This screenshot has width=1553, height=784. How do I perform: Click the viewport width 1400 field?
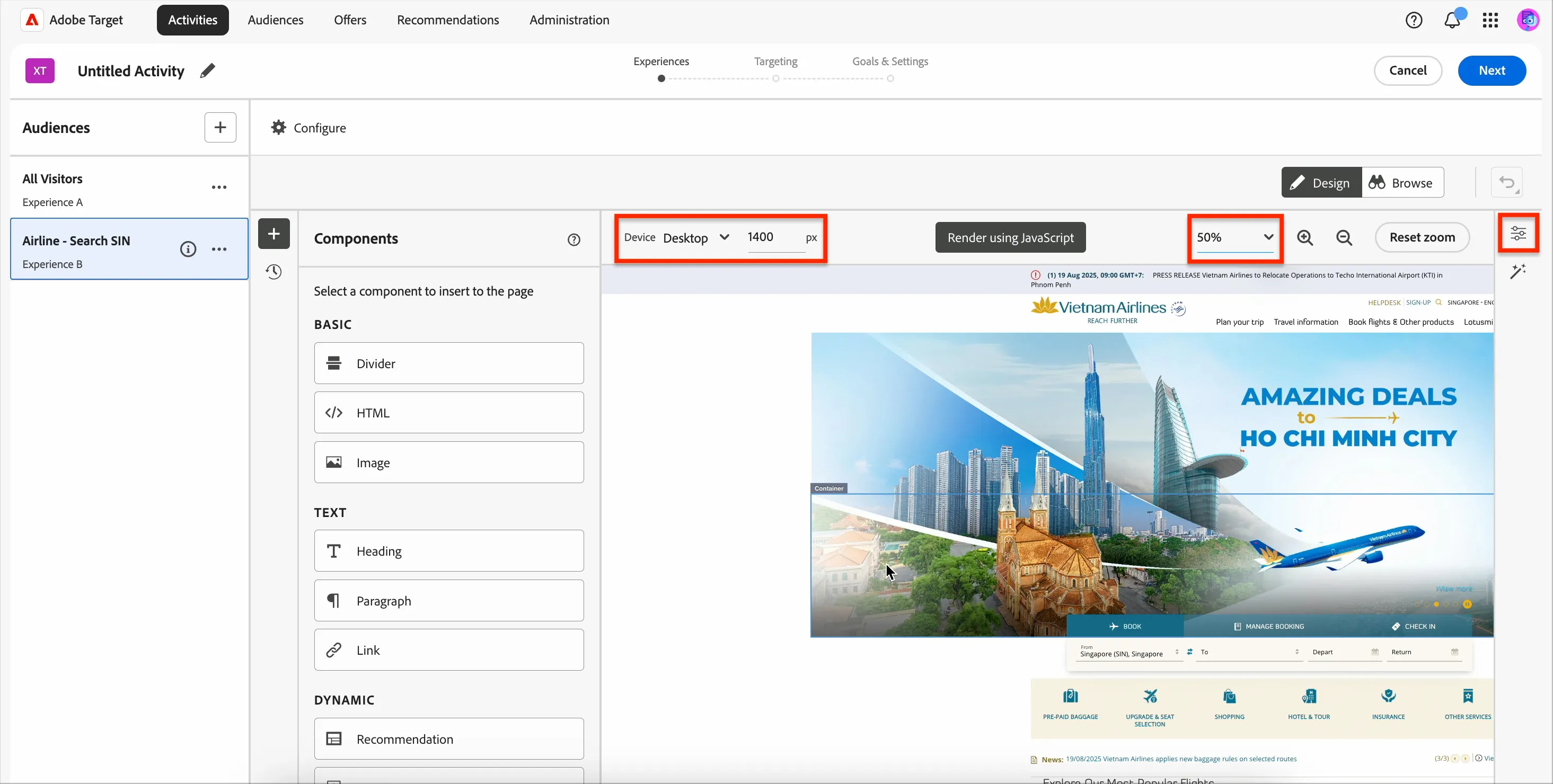775,237
